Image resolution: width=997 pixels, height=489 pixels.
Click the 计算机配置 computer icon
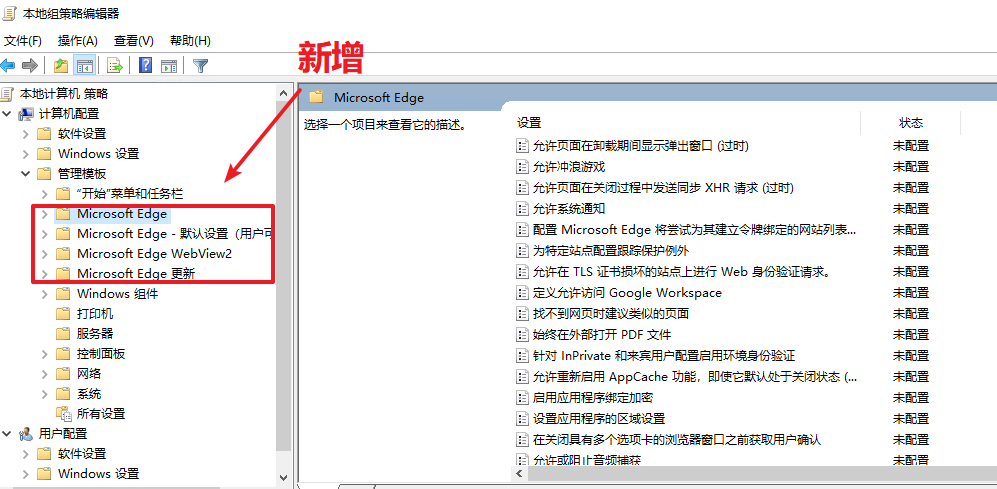(x=26, y=114)
